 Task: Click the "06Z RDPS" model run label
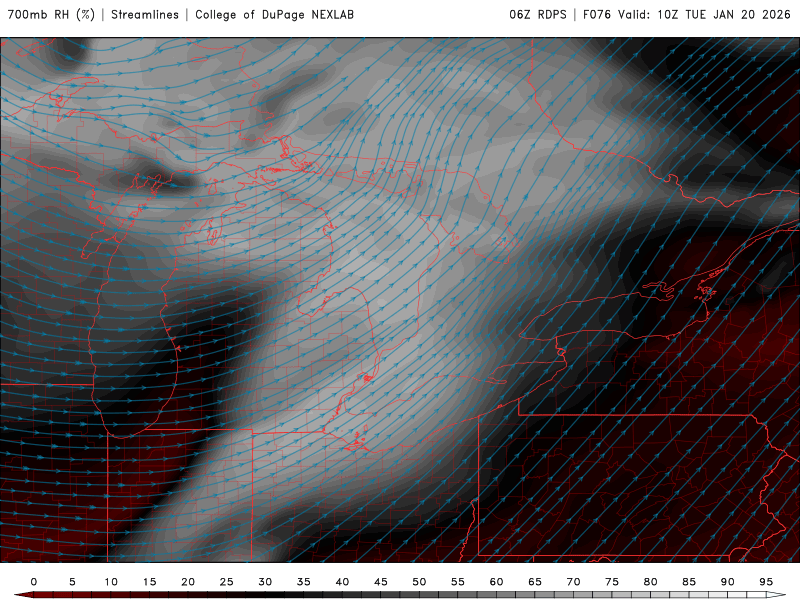pos(538,15)
